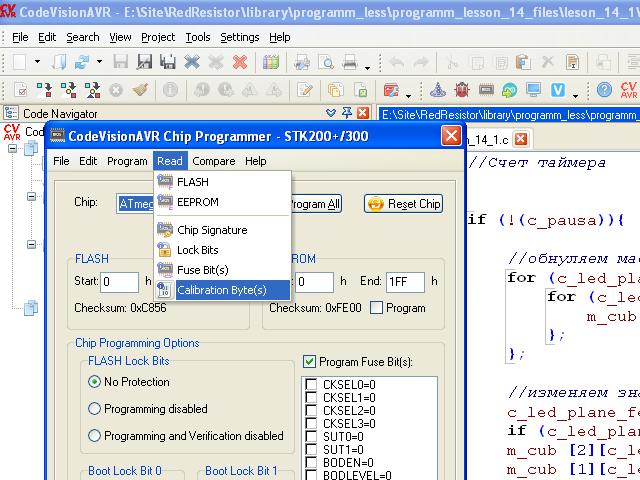Click the Save As floppy-with-pencil icon
The height and width of the screenshot is (480, 640).
point(144,62)
